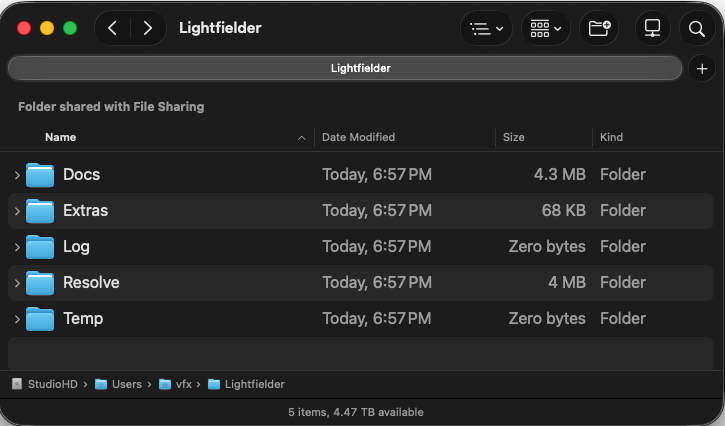Click the Extras folder name
The width and height of the screenshot is (725, 426).
[86, 210]
